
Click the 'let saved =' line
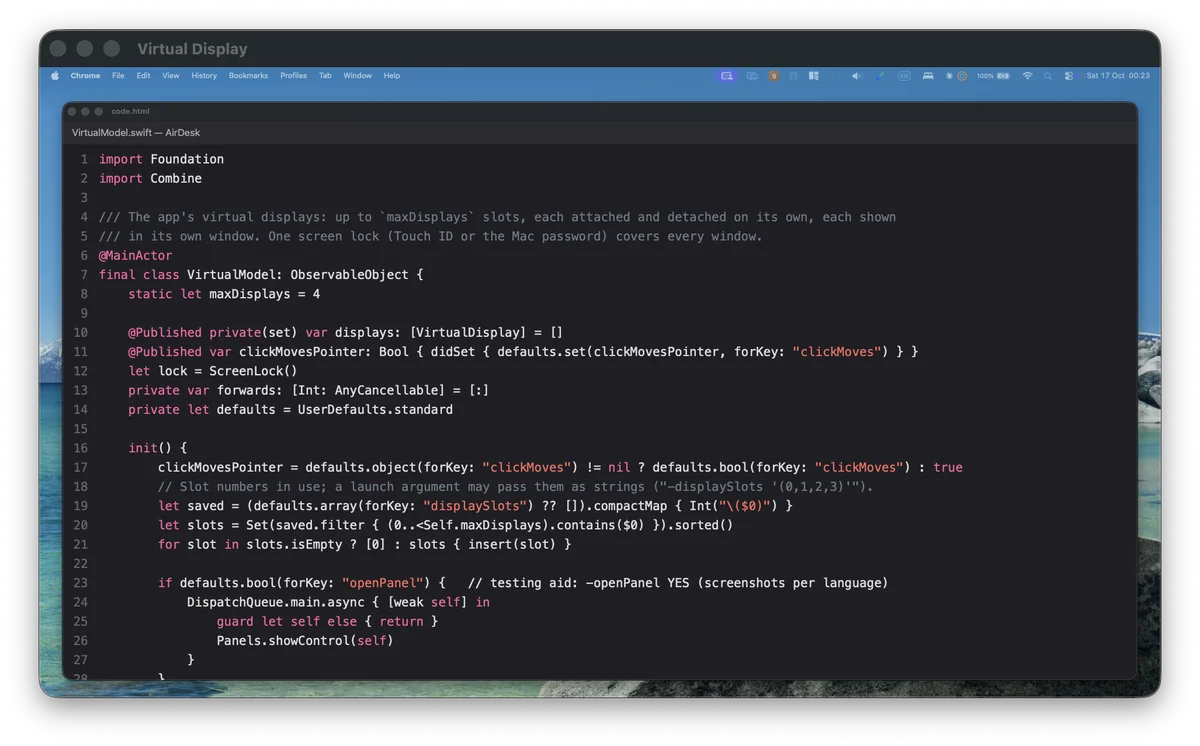click(475, 505)
